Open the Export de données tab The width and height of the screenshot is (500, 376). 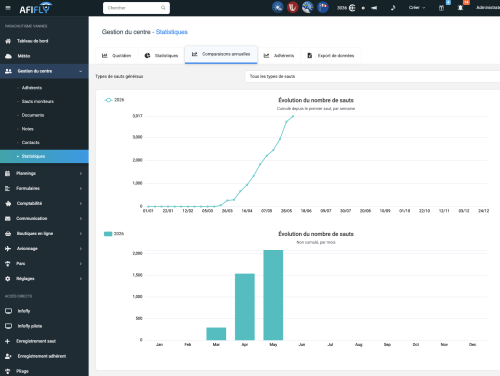331,56
